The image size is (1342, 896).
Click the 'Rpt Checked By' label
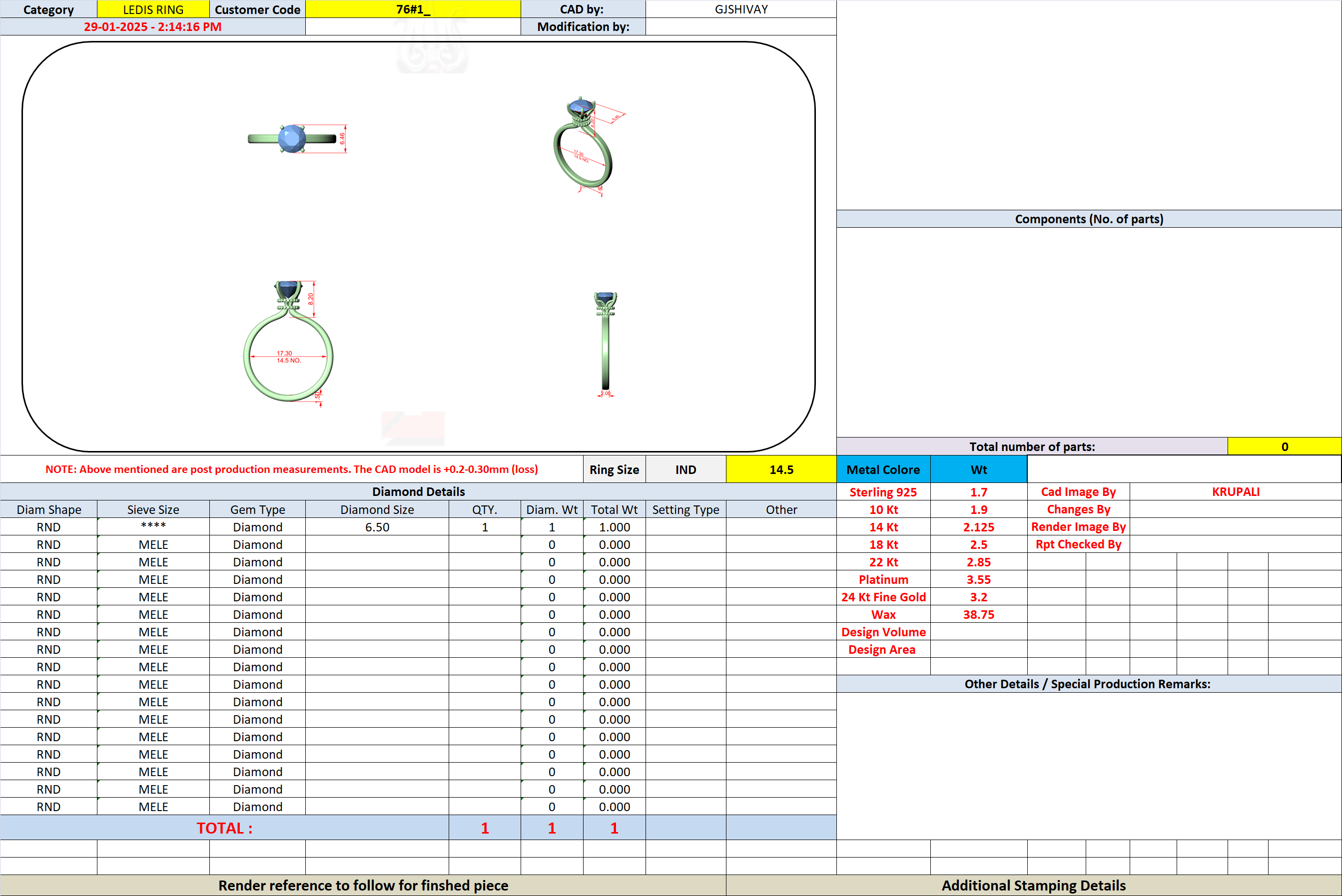point(1078,544)
